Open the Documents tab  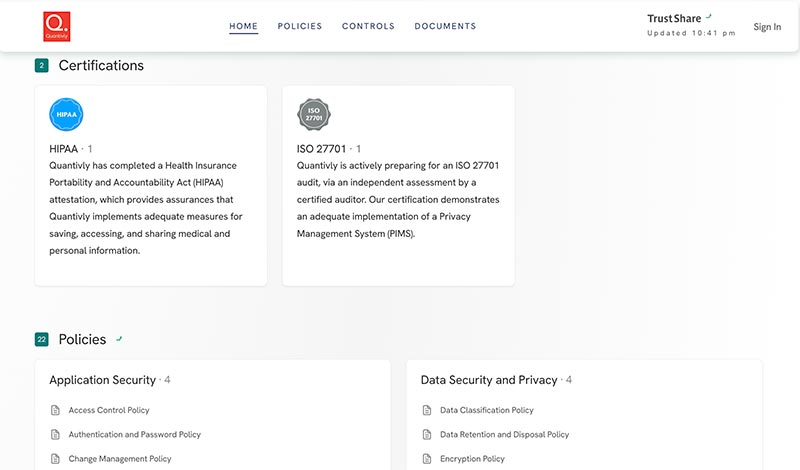[445, 26]
